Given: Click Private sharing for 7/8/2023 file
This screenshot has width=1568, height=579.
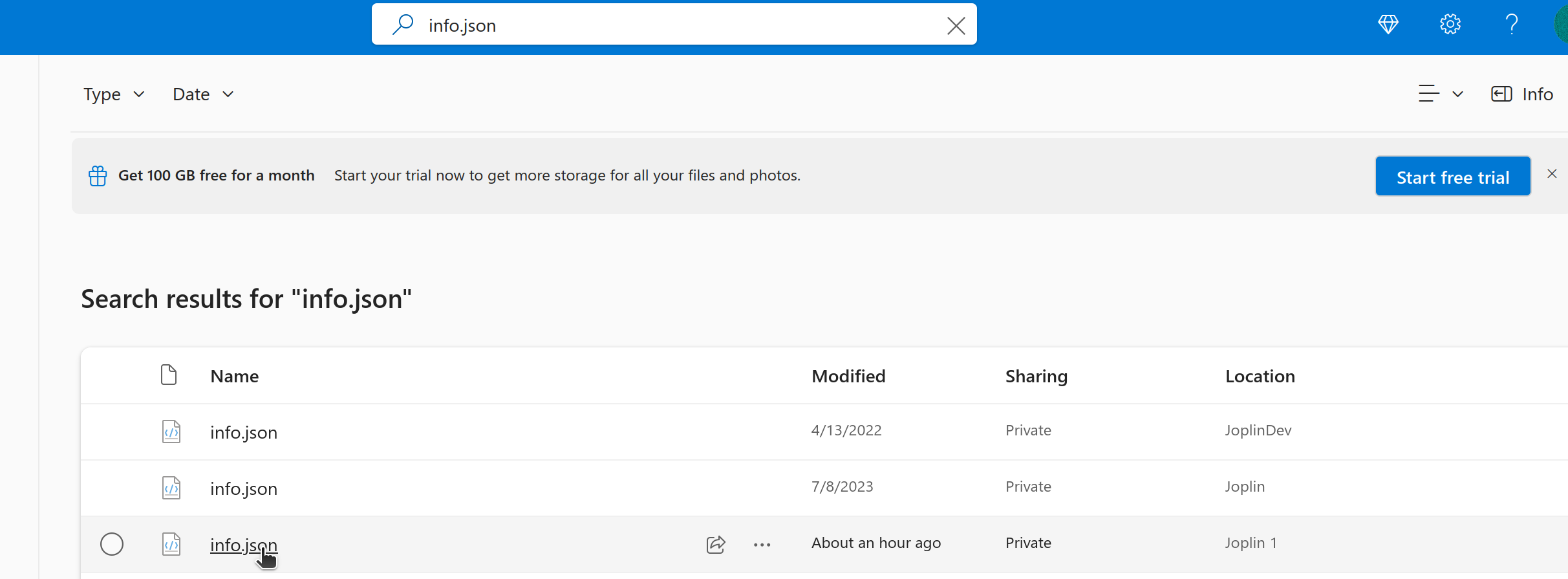Looking at the screenshot, I should tap(1028, 486).
